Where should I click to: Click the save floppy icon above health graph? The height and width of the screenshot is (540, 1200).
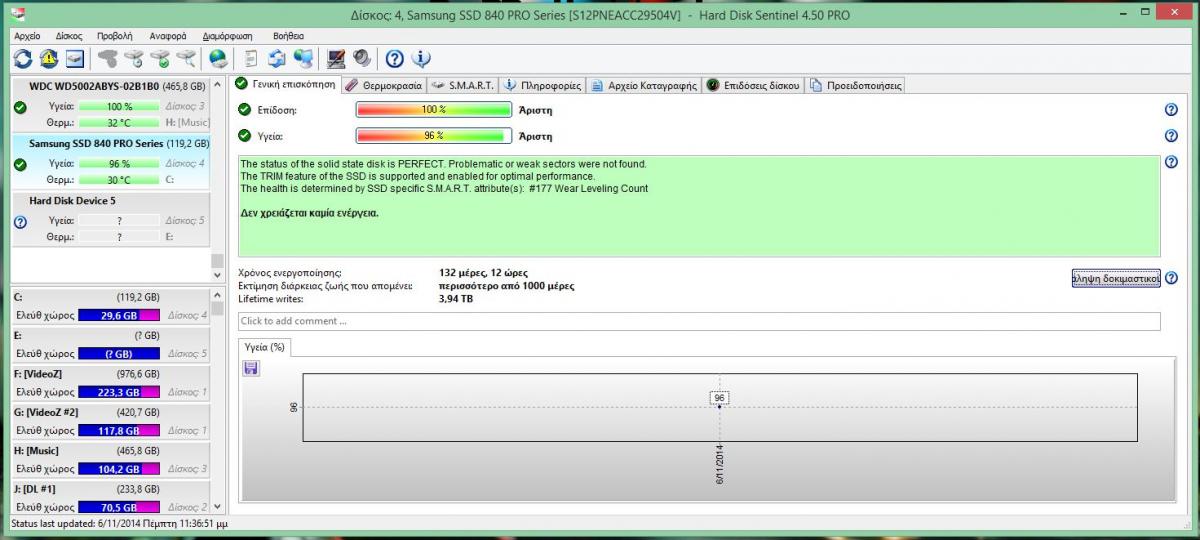pos(251,369)
